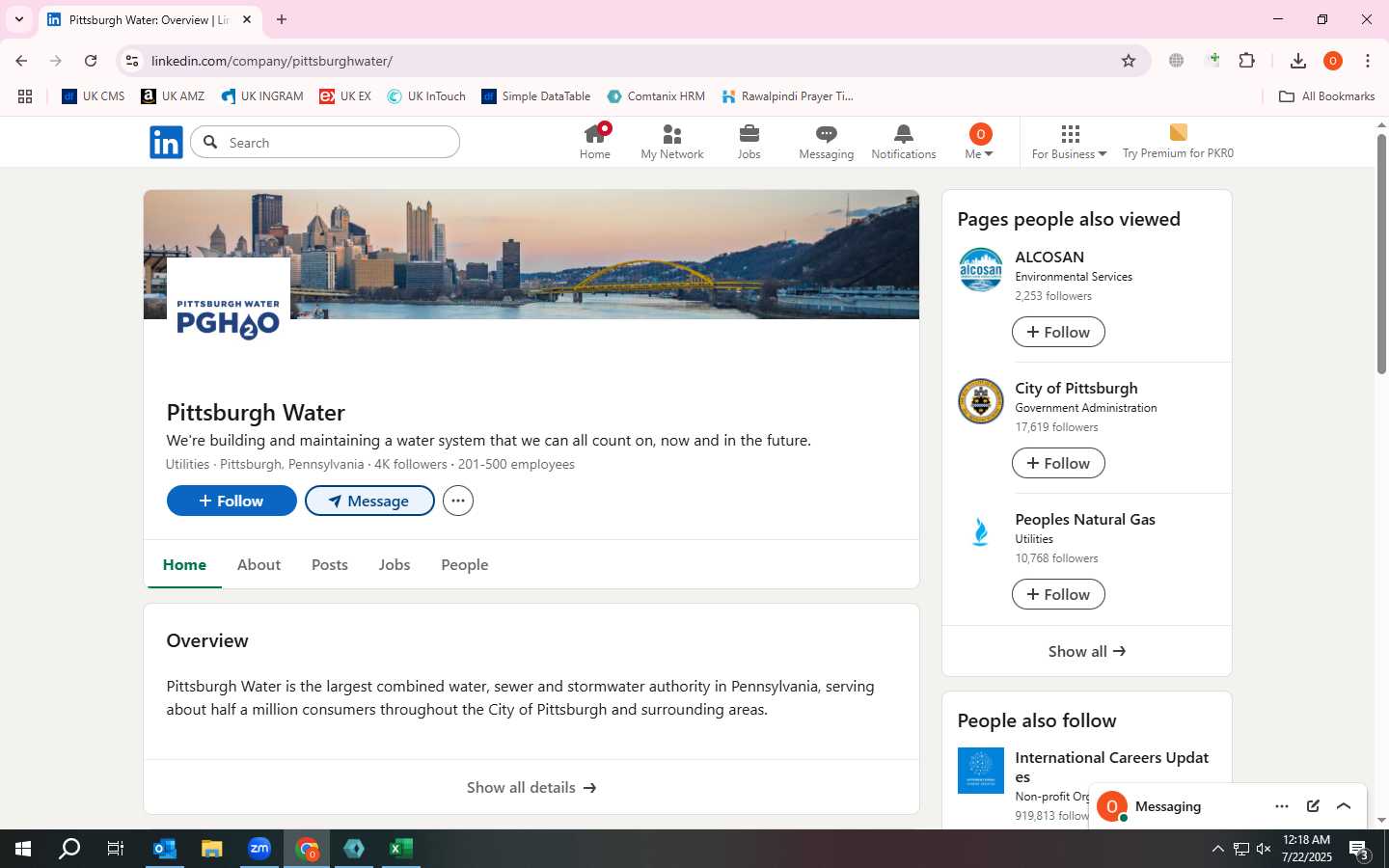Image resolution: width=1389 pixels, height=868 pixels.
Task: Open Windows taskbar search
Action: tap(69, 849)
